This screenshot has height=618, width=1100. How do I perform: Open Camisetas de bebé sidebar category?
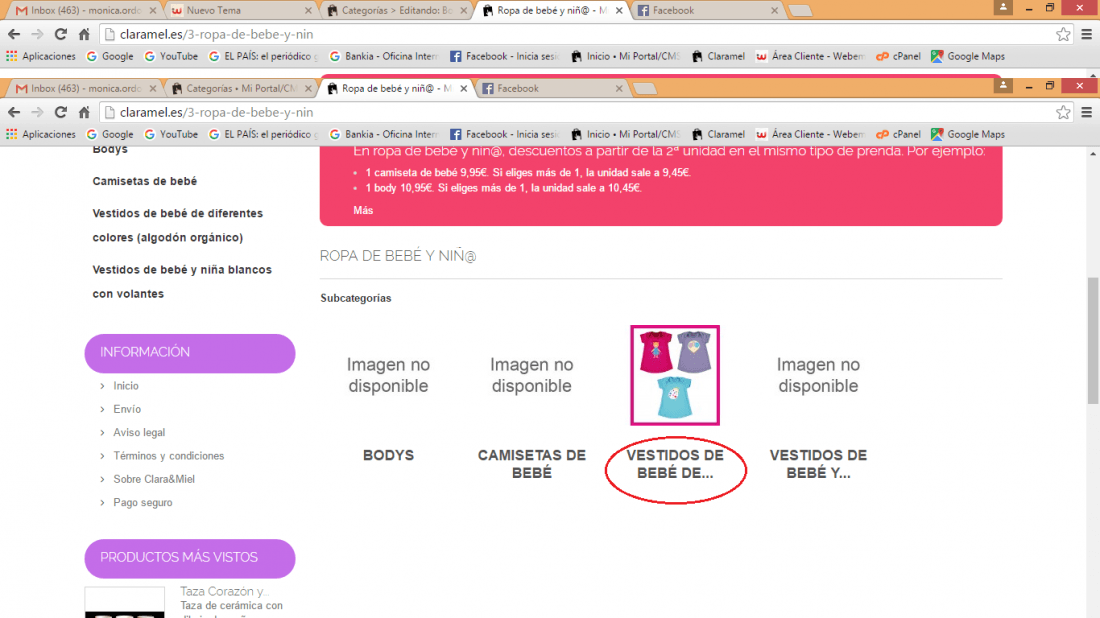(x=145, y=181)
